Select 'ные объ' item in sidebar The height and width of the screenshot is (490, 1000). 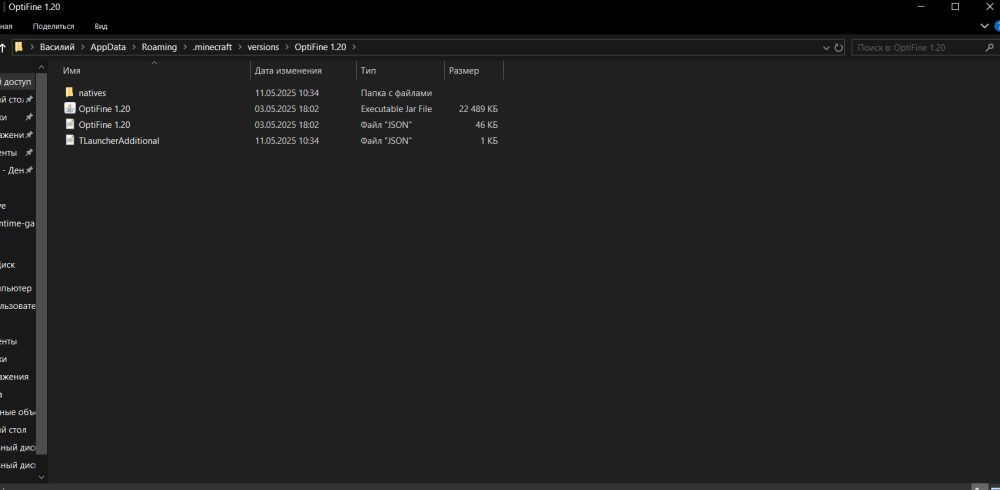(x=18, y=412)
